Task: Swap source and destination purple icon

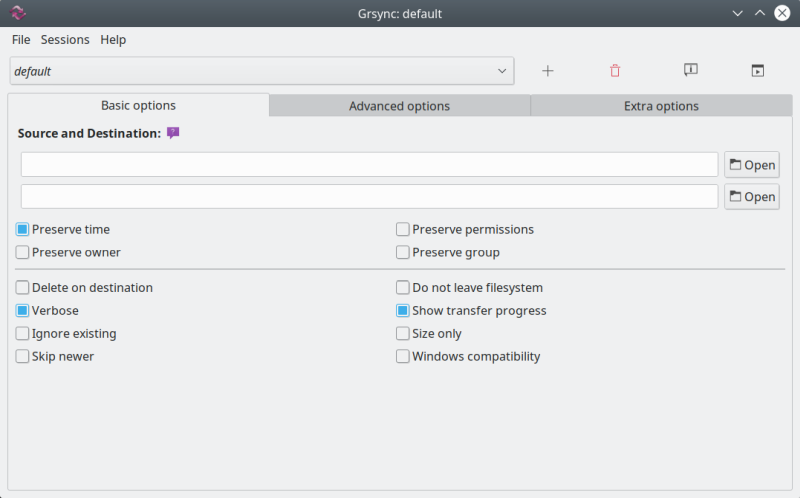Action: 173,133
